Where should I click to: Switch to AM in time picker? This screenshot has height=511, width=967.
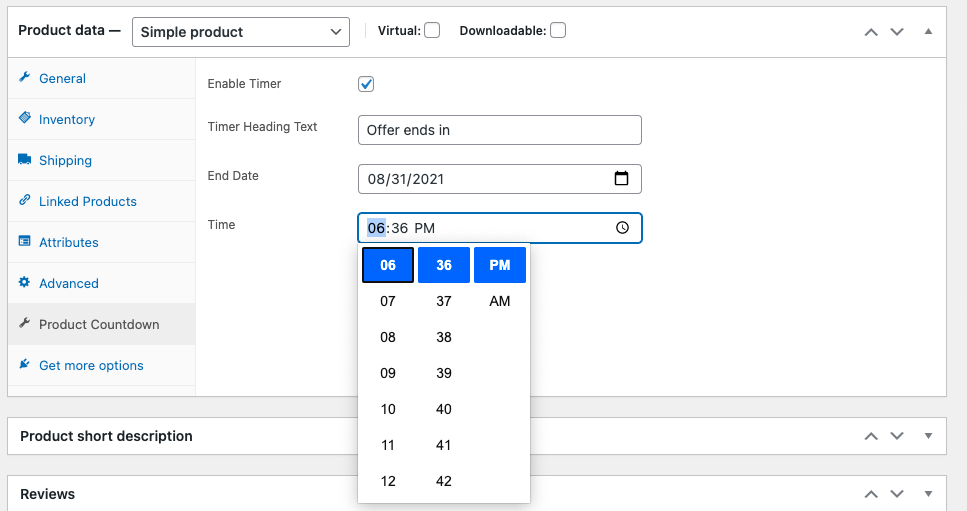[x=500, y=301]
